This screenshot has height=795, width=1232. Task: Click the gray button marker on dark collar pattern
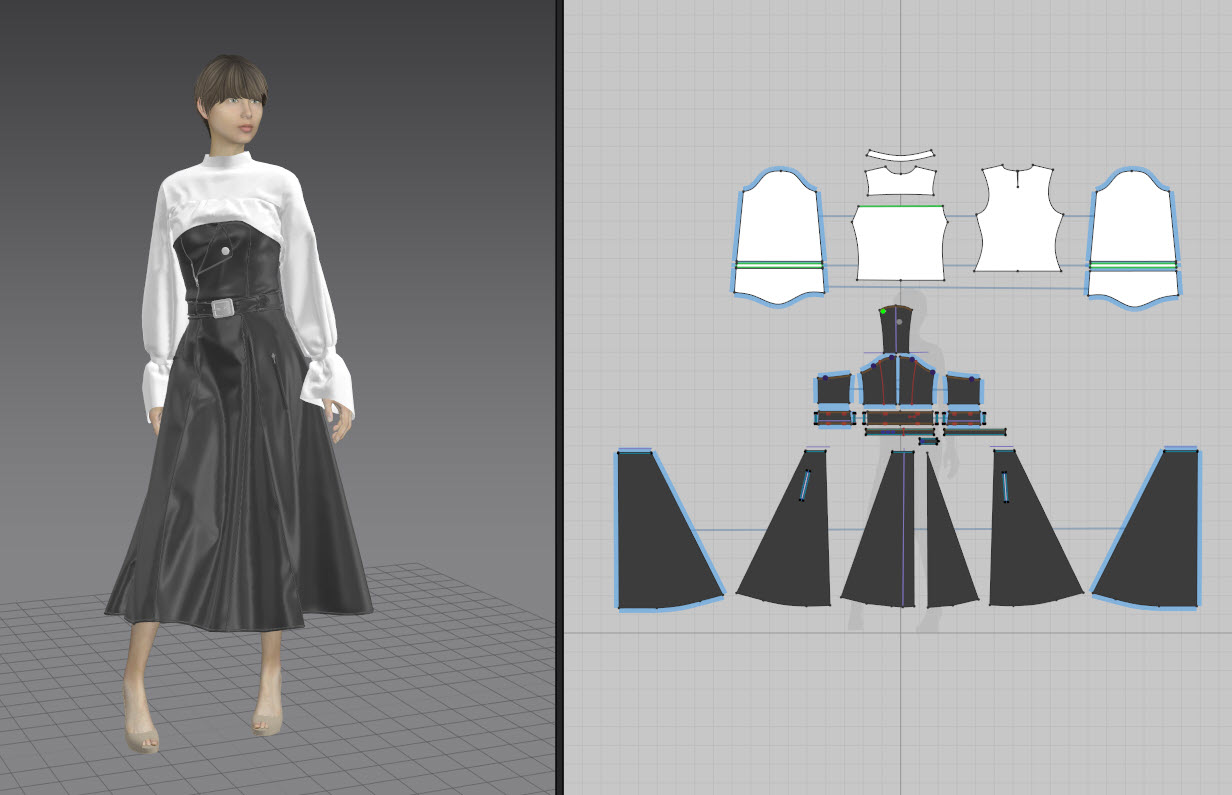[901, 323]
